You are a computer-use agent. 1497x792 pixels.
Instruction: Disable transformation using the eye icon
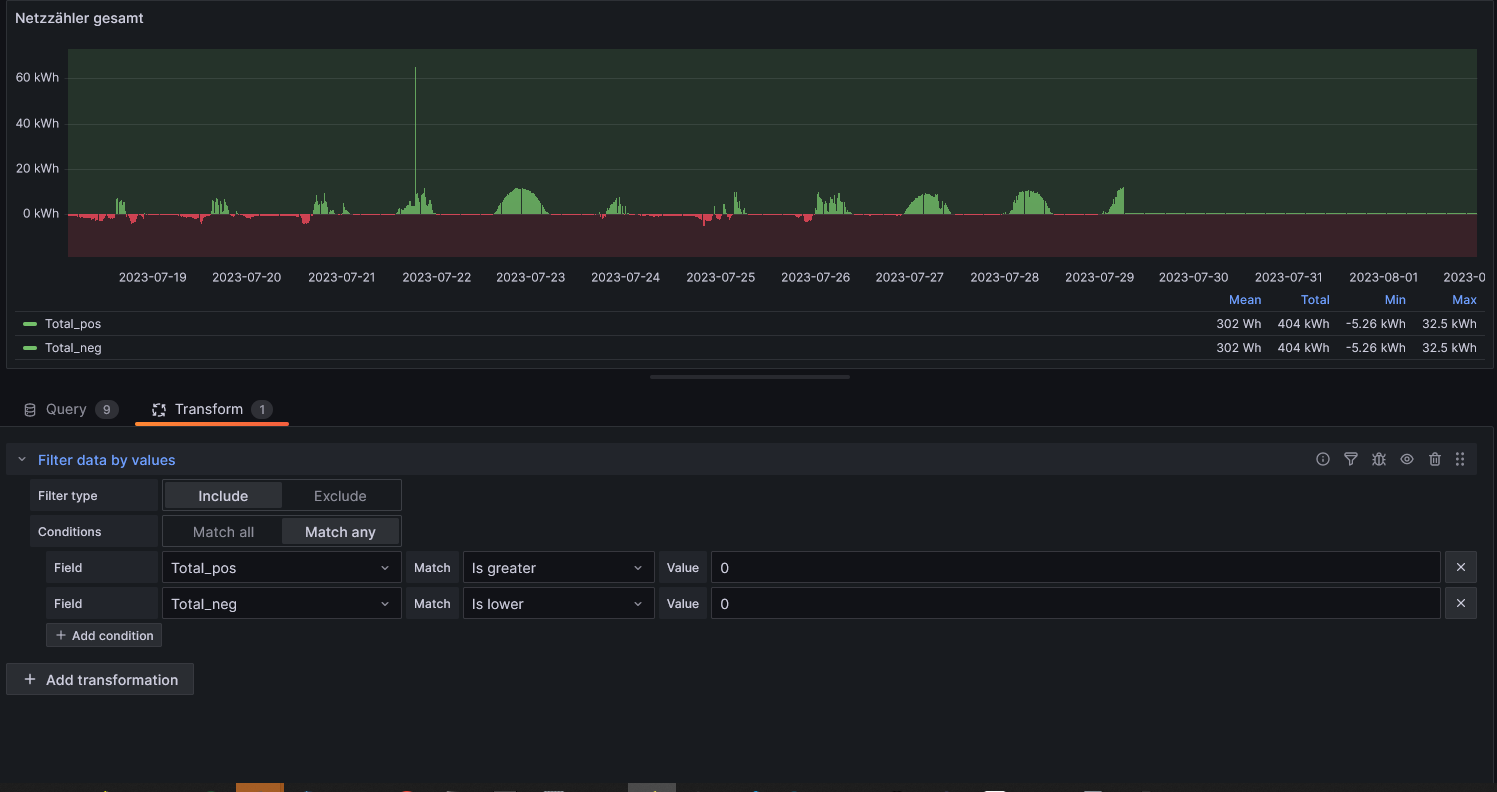point(1407,460)
